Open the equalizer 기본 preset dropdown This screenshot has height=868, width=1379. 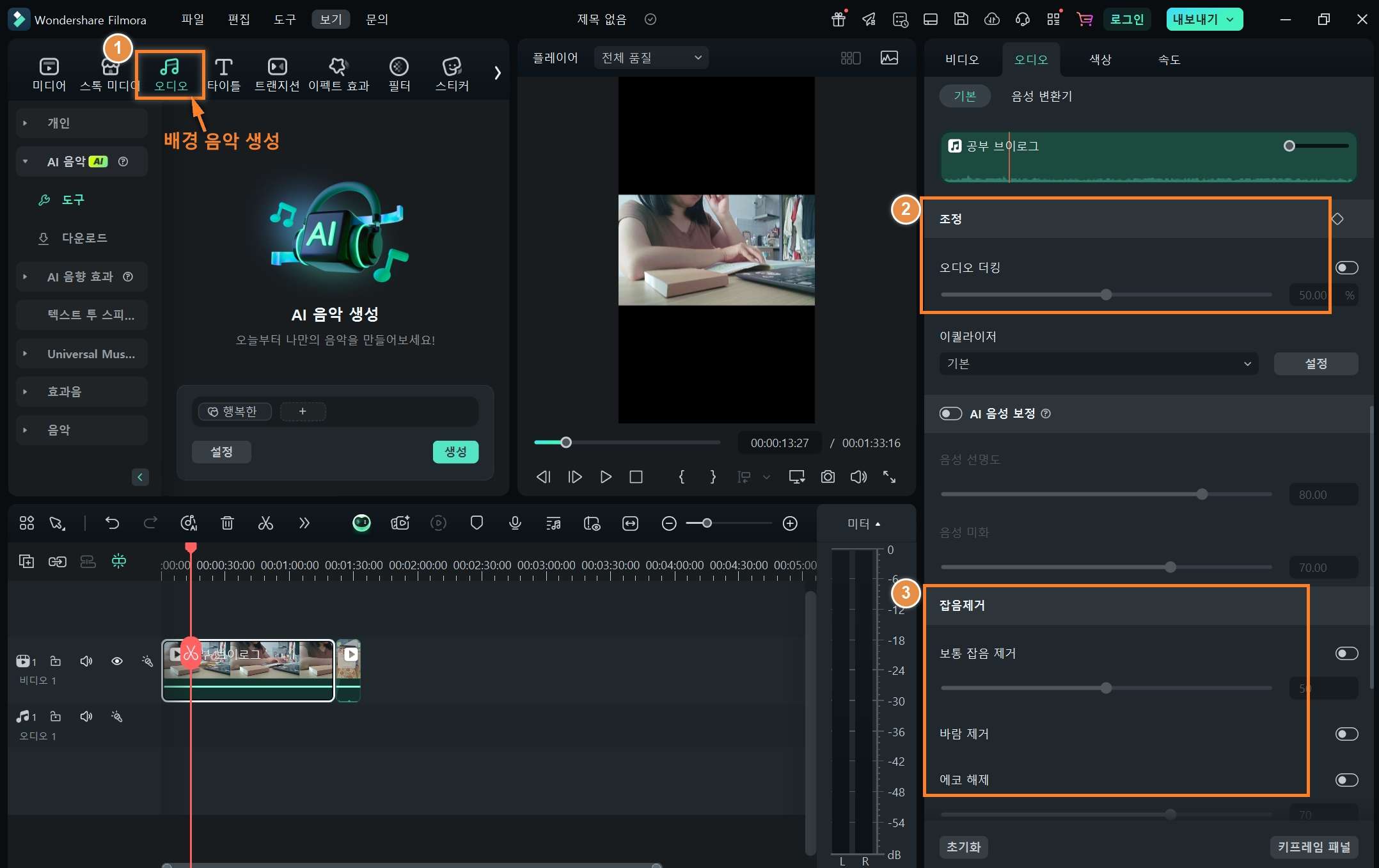click(x=1098, y=363)
